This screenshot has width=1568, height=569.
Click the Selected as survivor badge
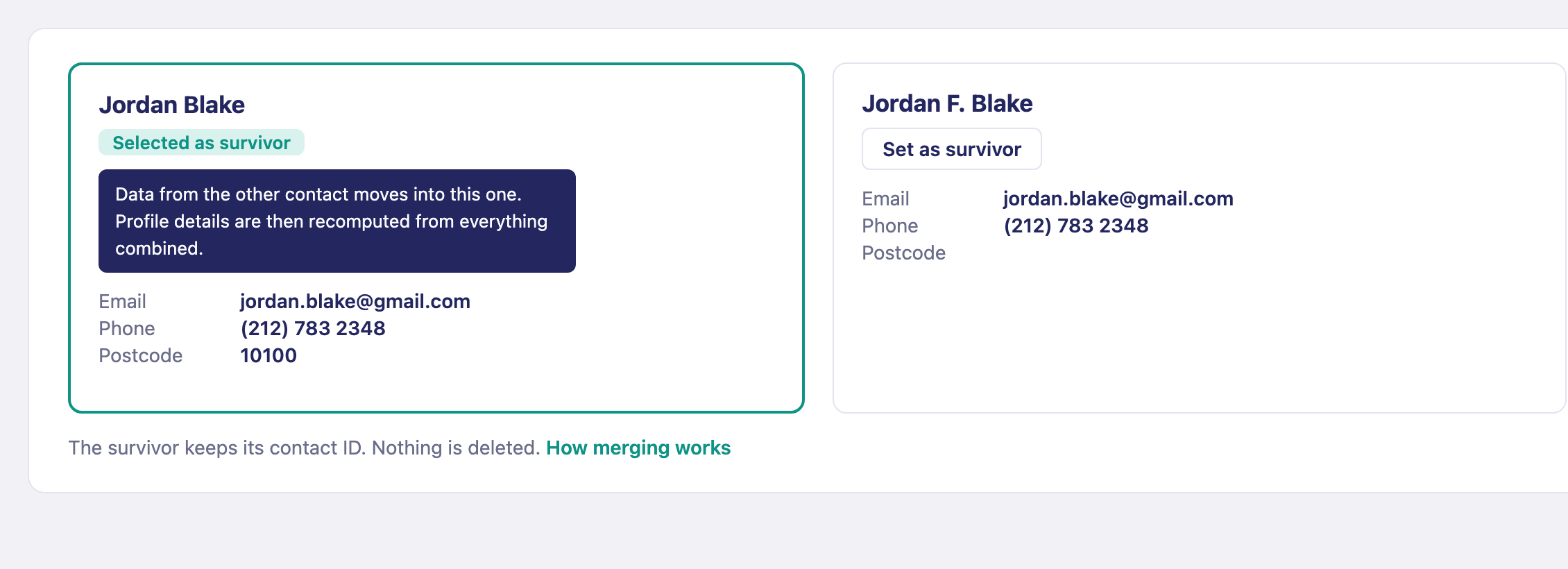pos(201,142)
